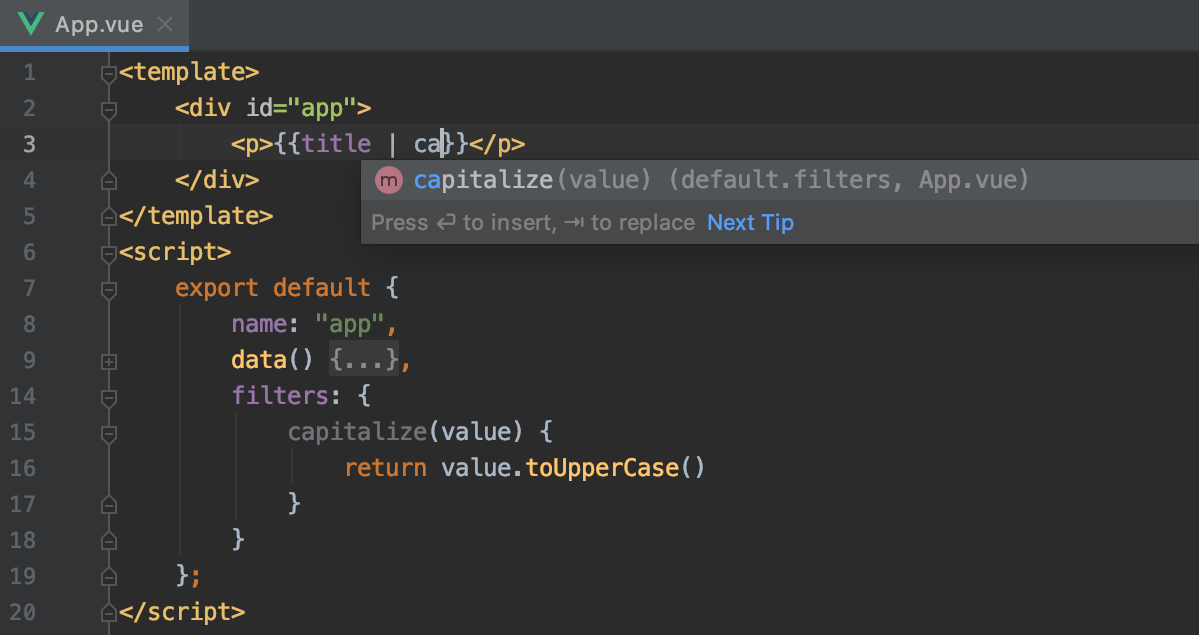This screenshot has width=1199, height=635.
Task: Open the Next Tip link
Action: pos(750,223)
